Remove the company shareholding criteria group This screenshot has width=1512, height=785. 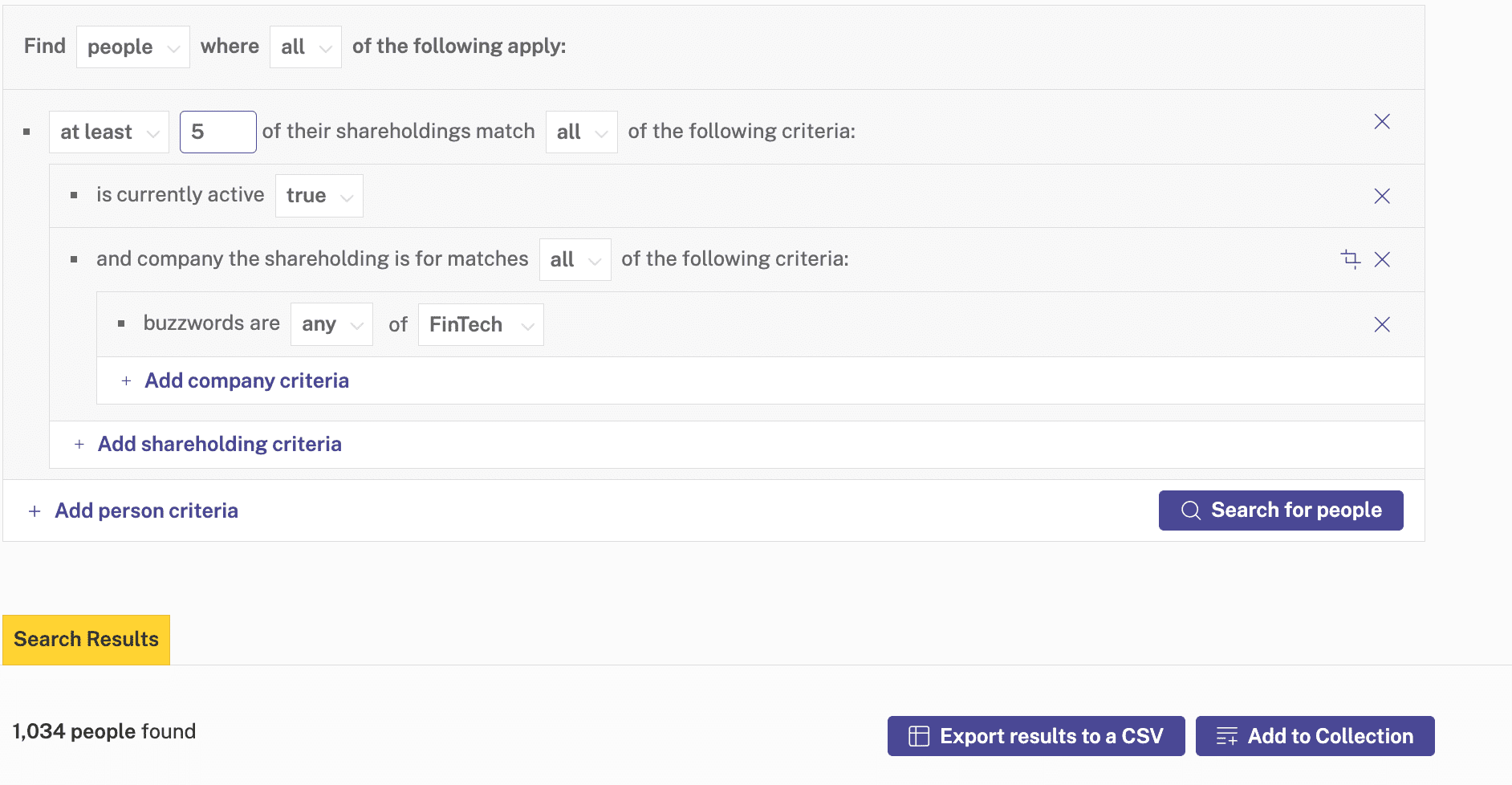1381,259
